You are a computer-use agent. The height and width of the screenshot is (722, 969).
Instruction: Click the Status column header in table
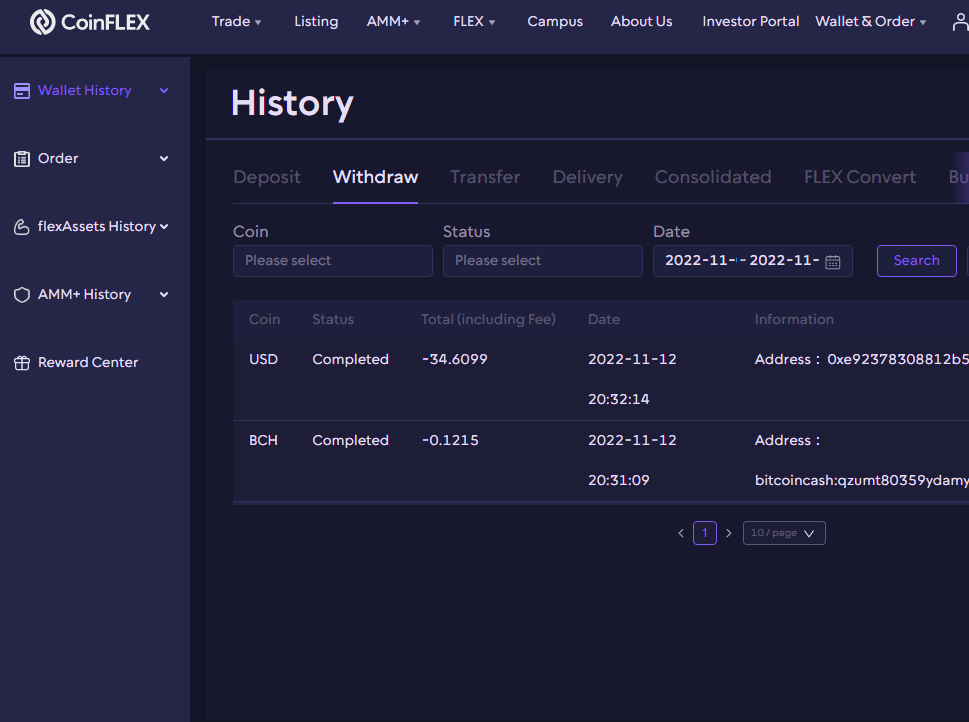point(333,320)
